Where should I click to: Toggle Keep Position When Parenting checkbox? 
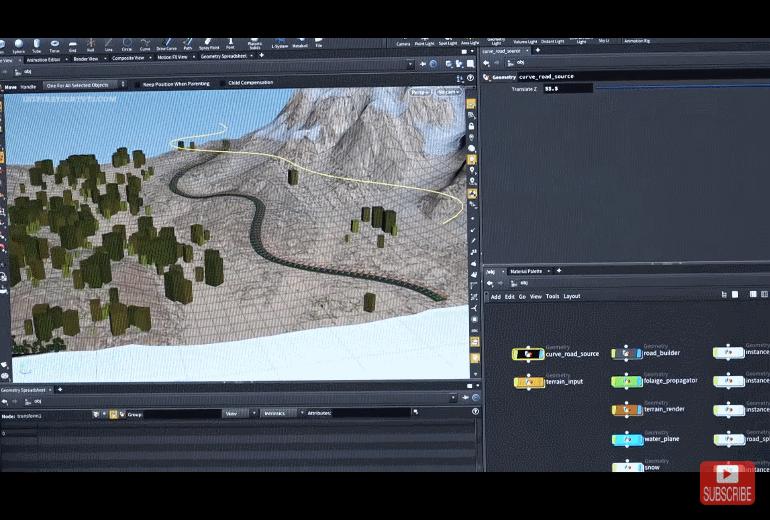pyautogui.click(x=137, y=84)
